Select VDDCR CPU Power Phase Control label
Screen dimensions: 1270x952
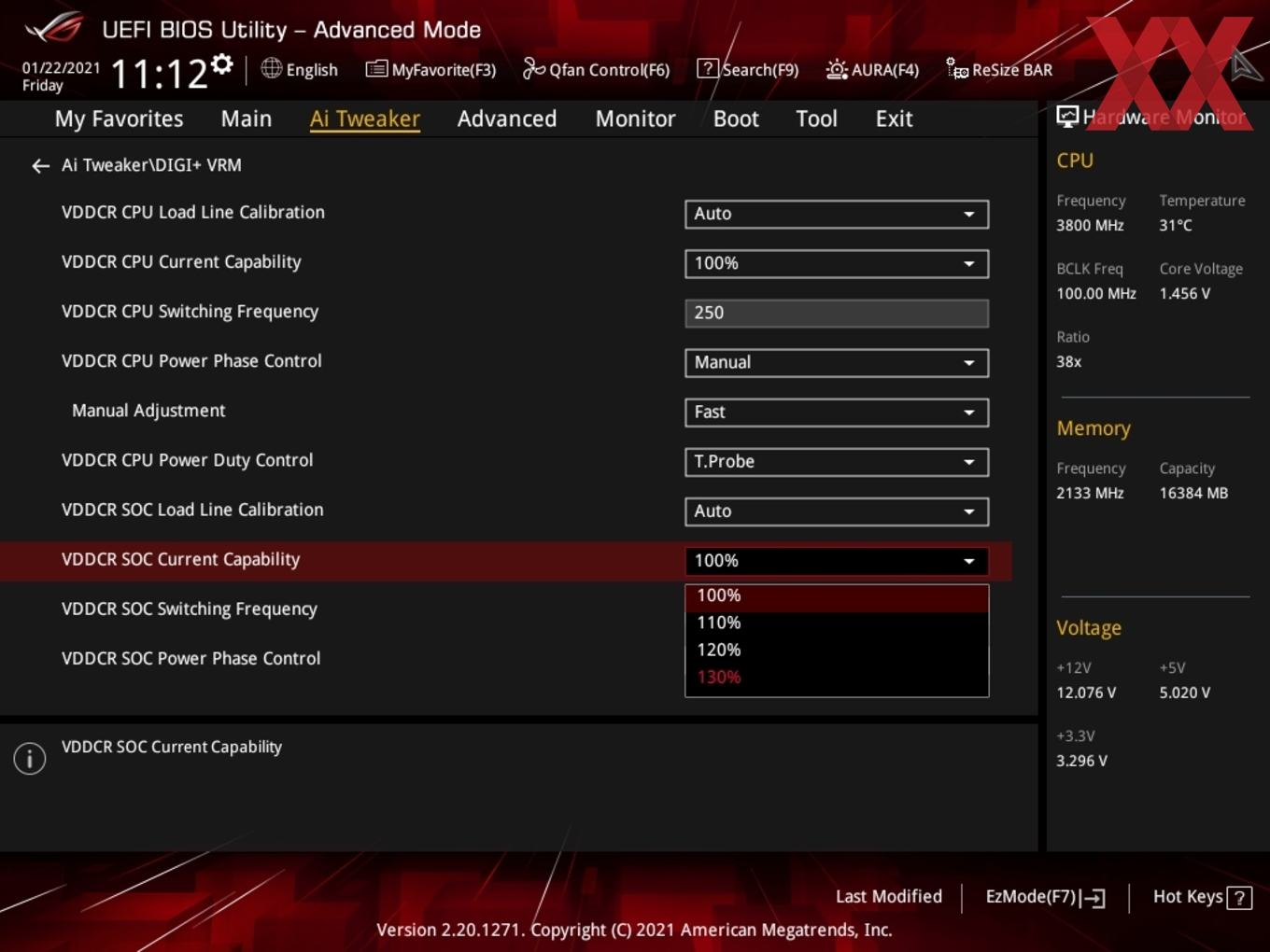[191, 361]
